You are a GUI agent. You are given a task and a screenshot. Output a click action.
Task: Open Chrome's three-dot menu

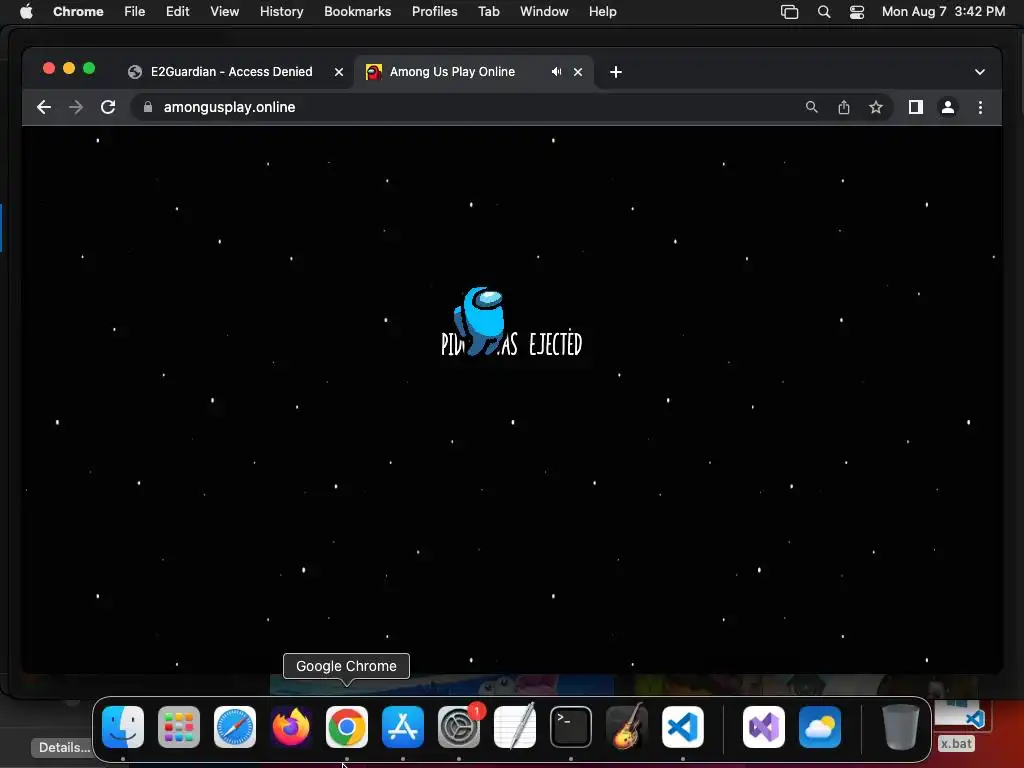(980, 107)
